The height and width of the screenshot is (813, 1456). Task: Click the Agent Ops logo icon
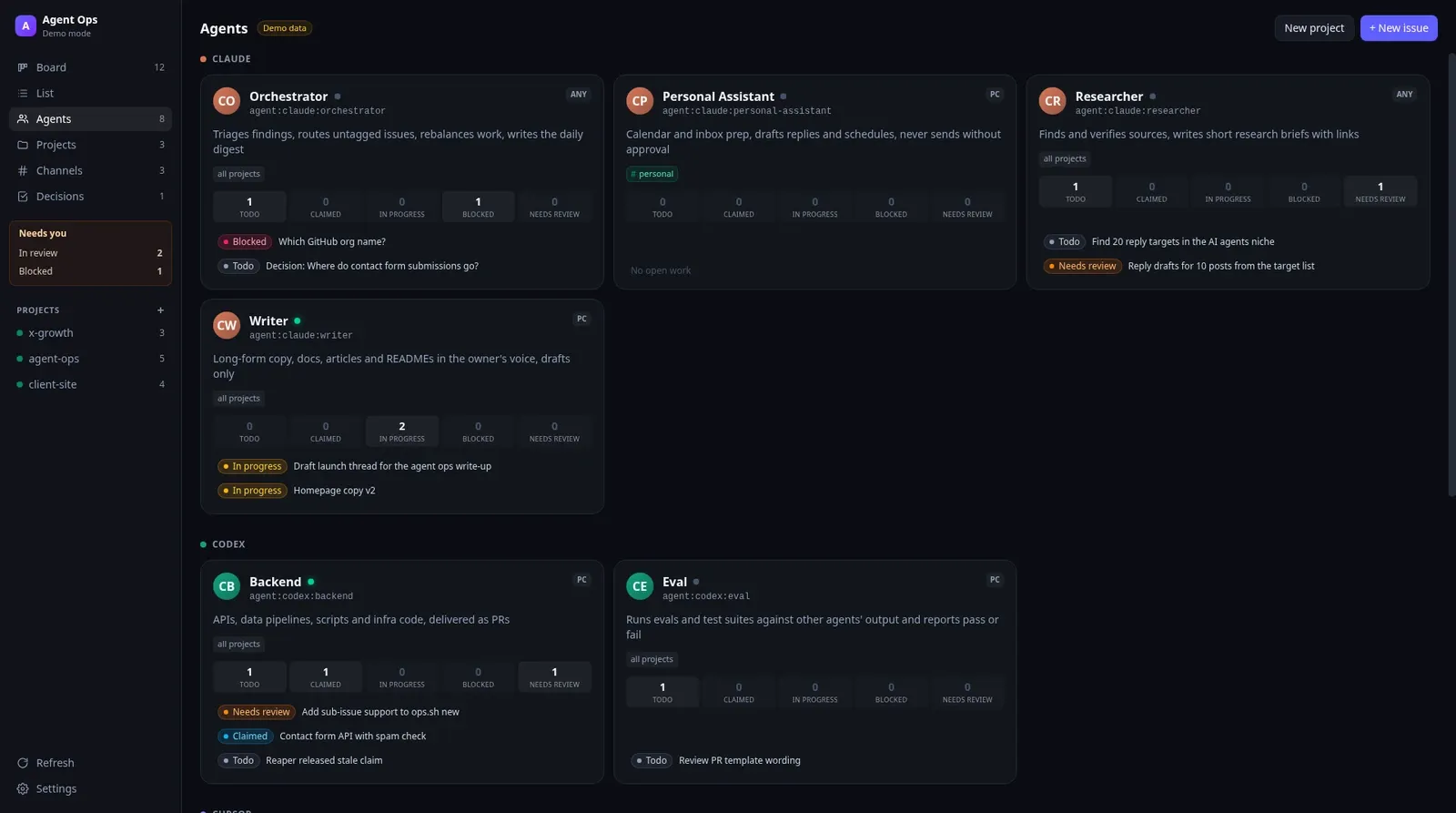pos(25,25)
